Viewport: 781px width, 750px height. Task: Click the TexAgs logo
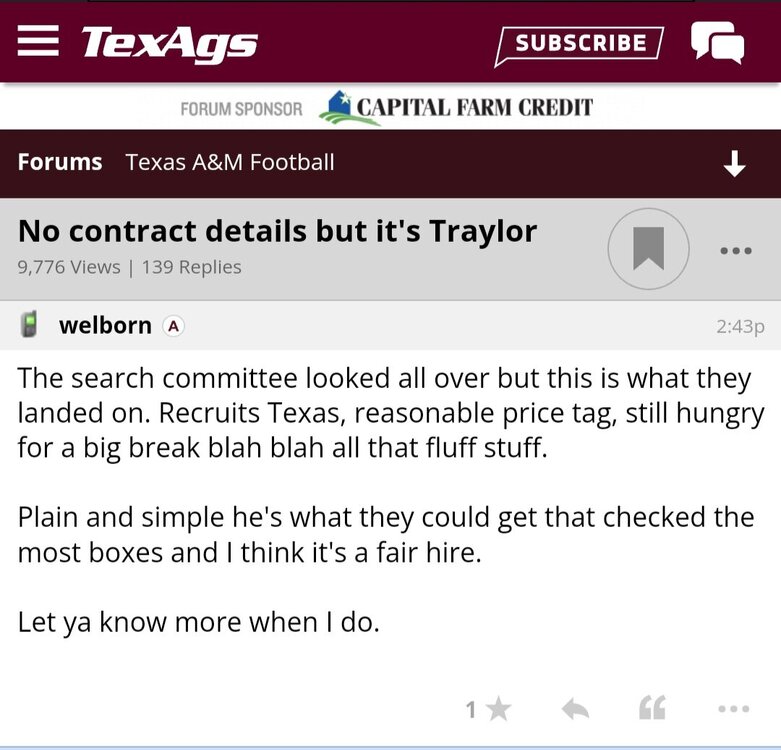(x=169, y=43)
